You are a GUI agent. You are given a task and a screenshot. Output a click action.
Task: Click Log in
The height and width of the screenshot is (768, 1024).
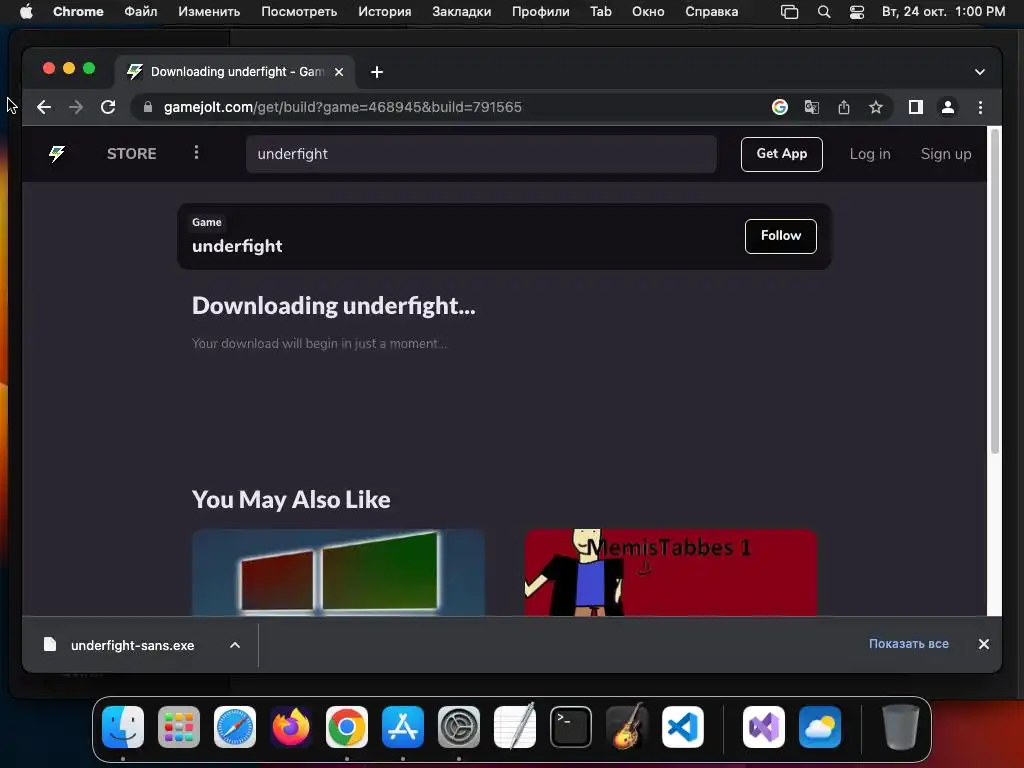pyautogui.click(x=870, y=154)
